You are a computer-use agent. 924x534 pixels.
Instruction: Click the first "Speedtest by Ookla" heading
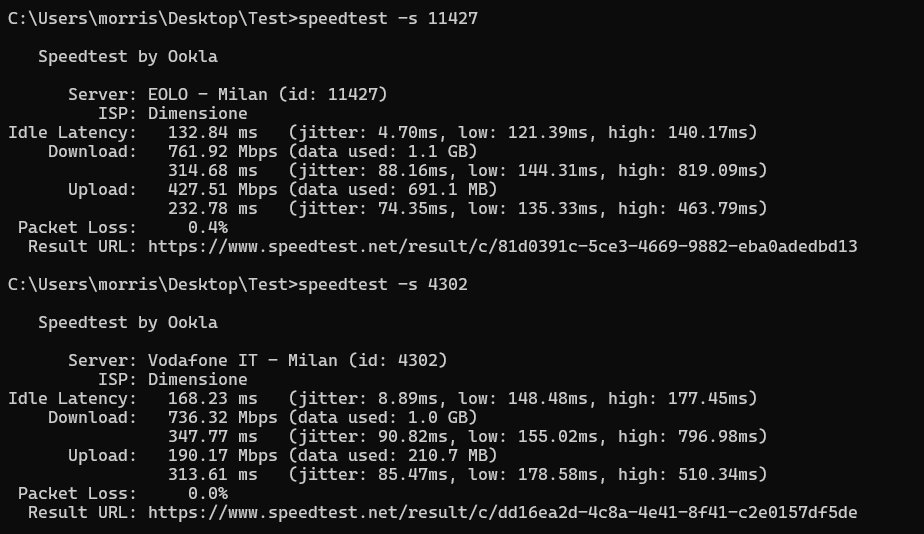click(x=127, y=57)
